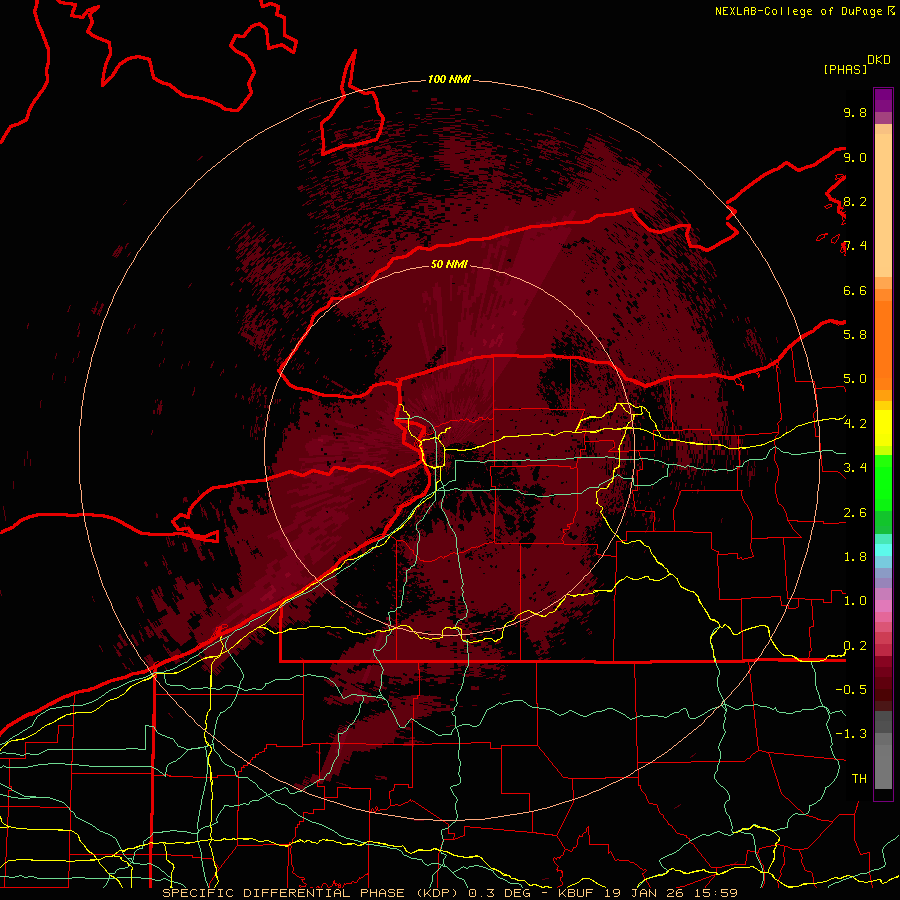
Task: Click the bright yellow segment of color bar
Action: 883,428
